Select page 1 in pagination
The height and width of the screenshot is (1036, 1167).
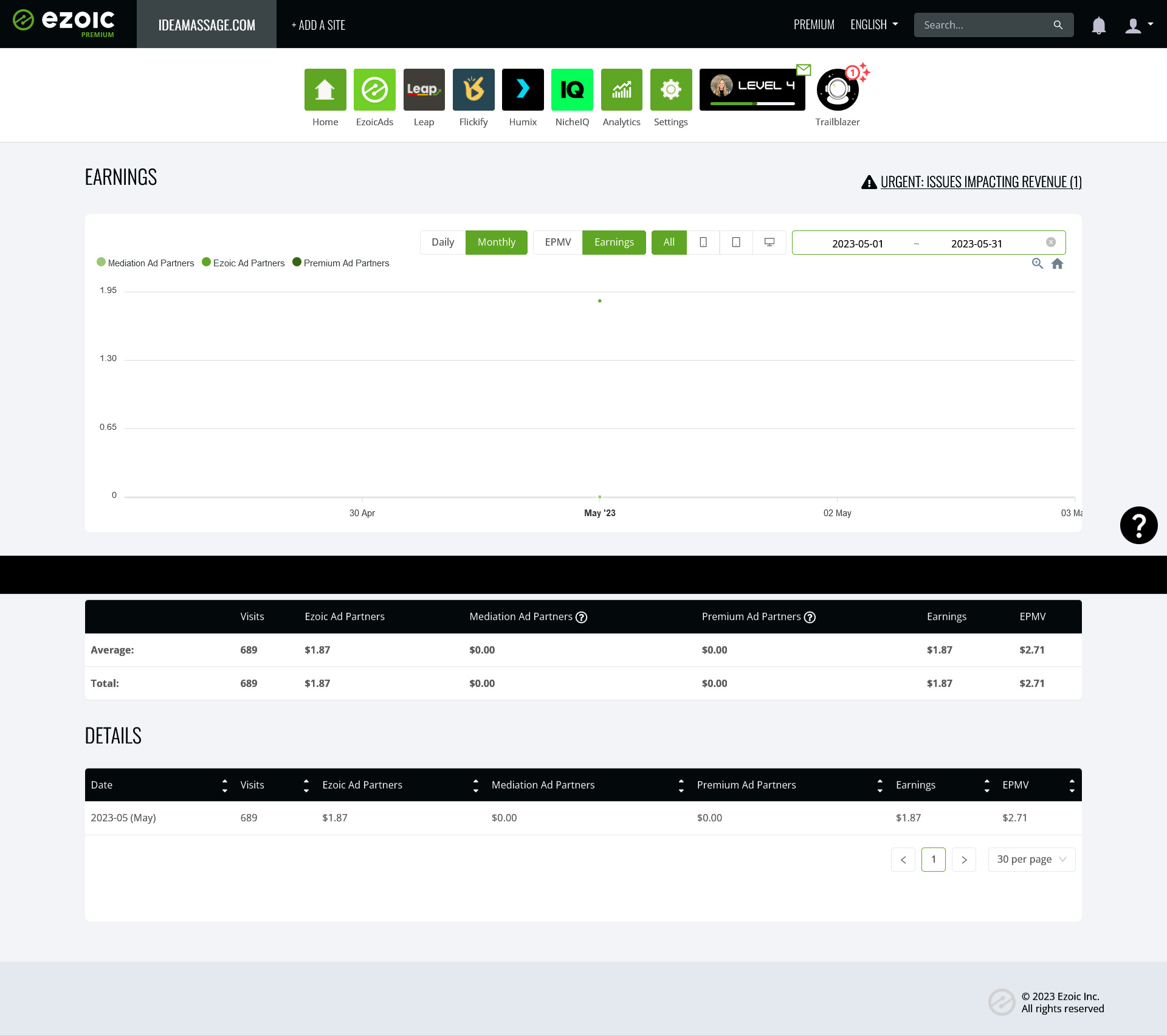(934, 860)
